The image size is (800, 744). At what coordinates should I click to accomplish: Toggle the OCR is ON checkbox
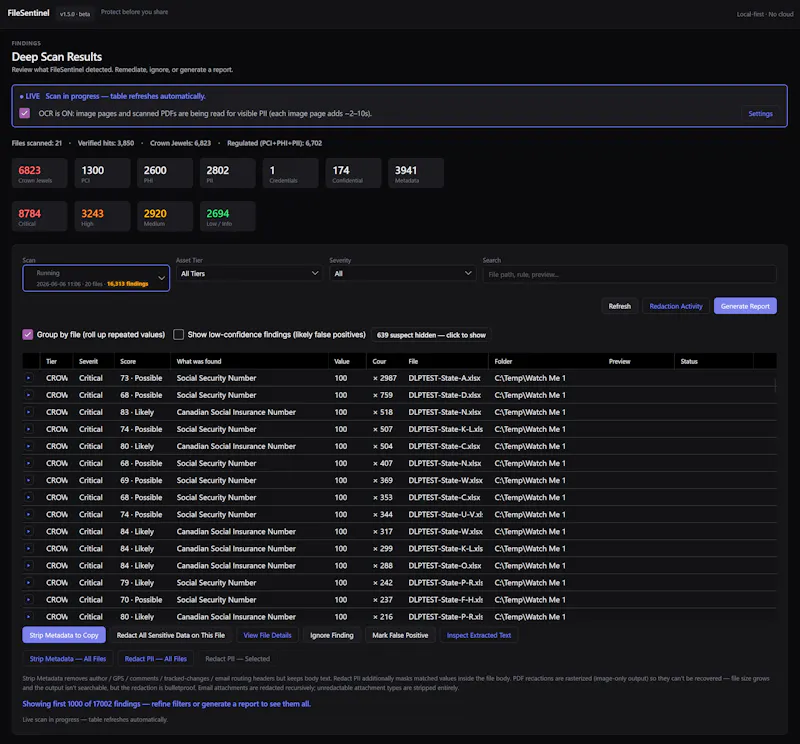[x=24, y=113]
